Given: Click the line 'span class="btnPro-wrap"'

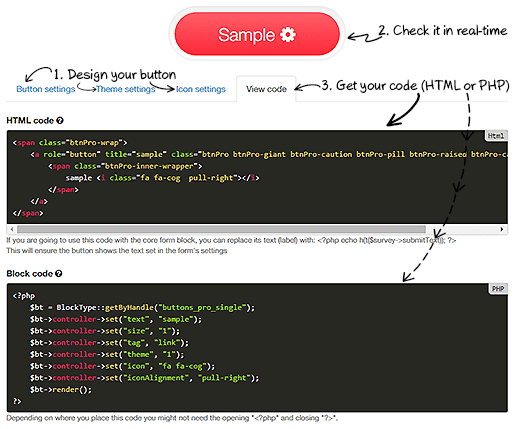Looking at the screenshot, I should coord(70,143).
